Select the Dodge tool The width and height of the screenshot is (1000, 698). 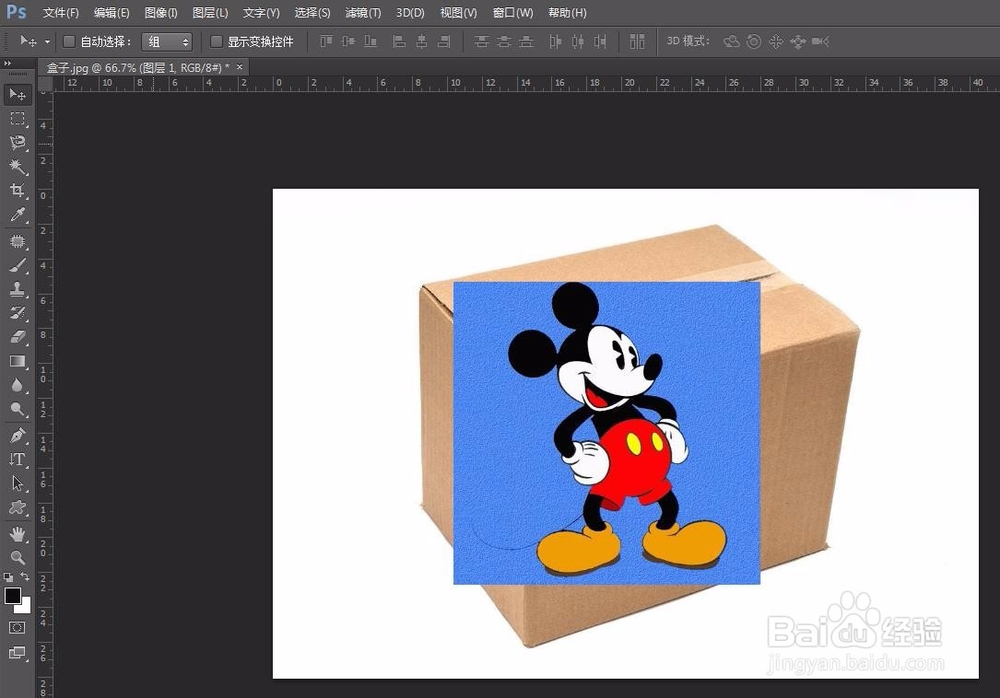click(x=17, y=409)
